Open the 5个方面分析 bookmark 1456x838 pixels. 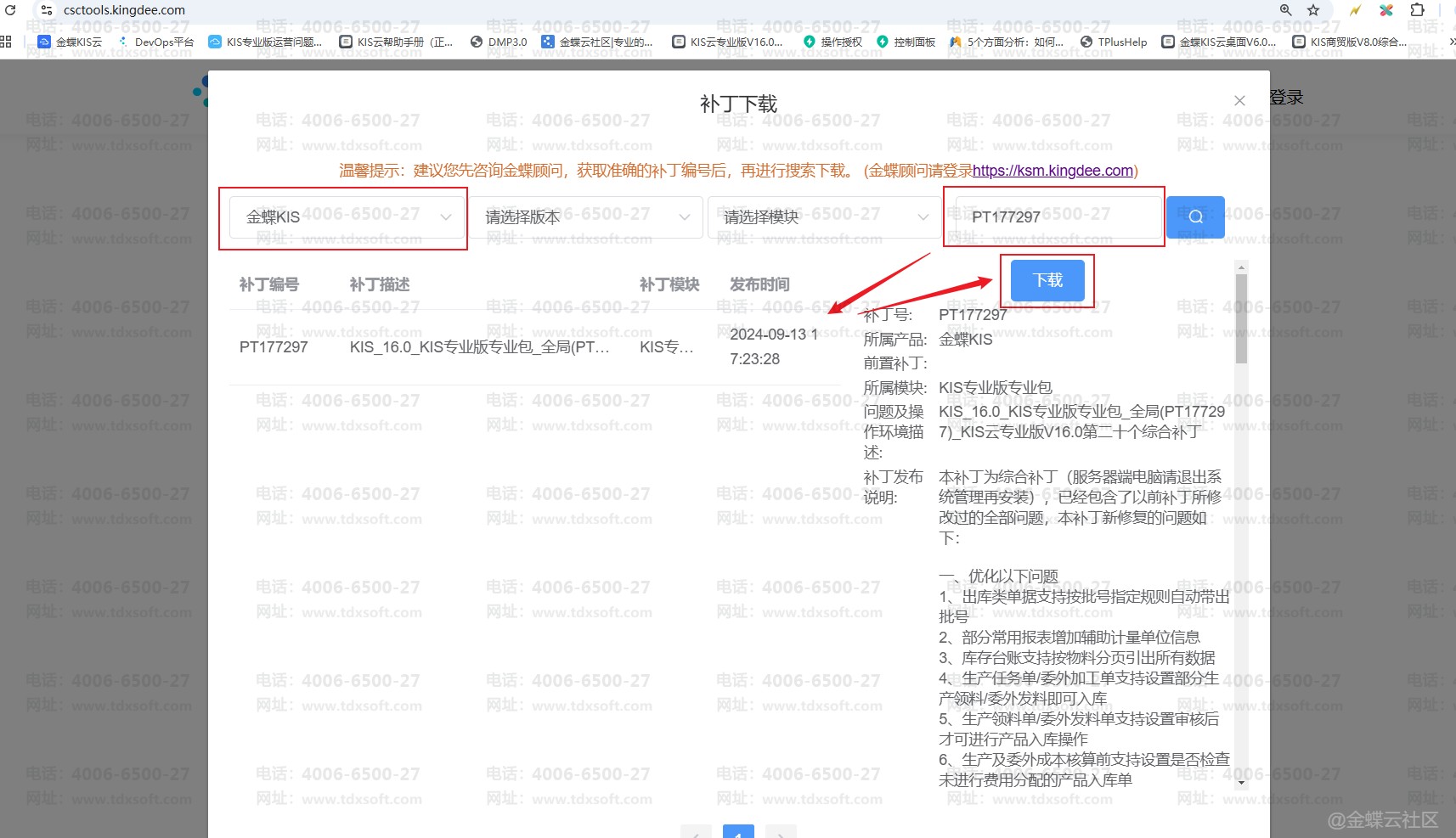pos(1007,42)
